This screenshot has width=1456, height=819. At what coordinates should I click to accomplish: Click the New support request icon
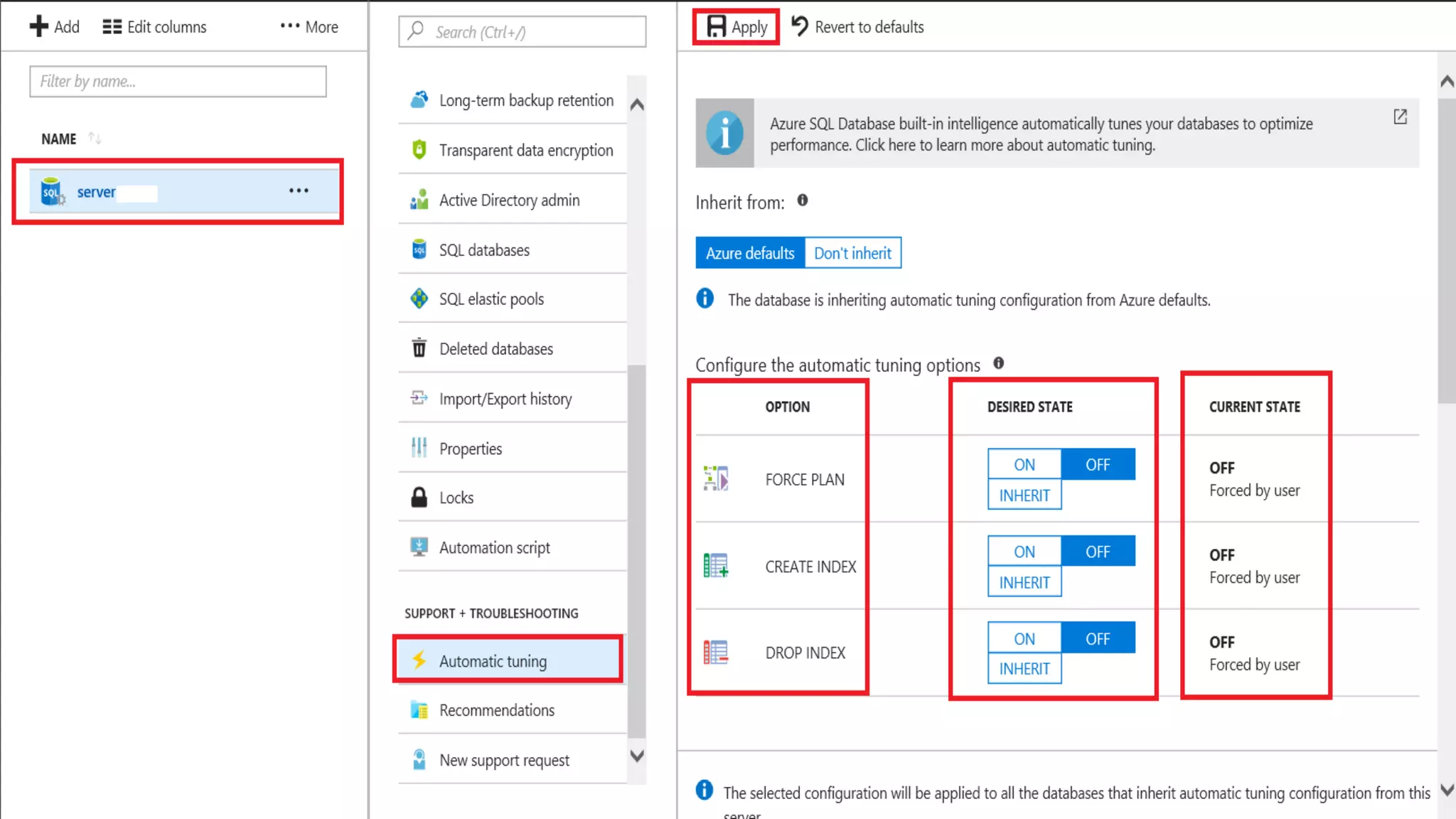[419, 759]
